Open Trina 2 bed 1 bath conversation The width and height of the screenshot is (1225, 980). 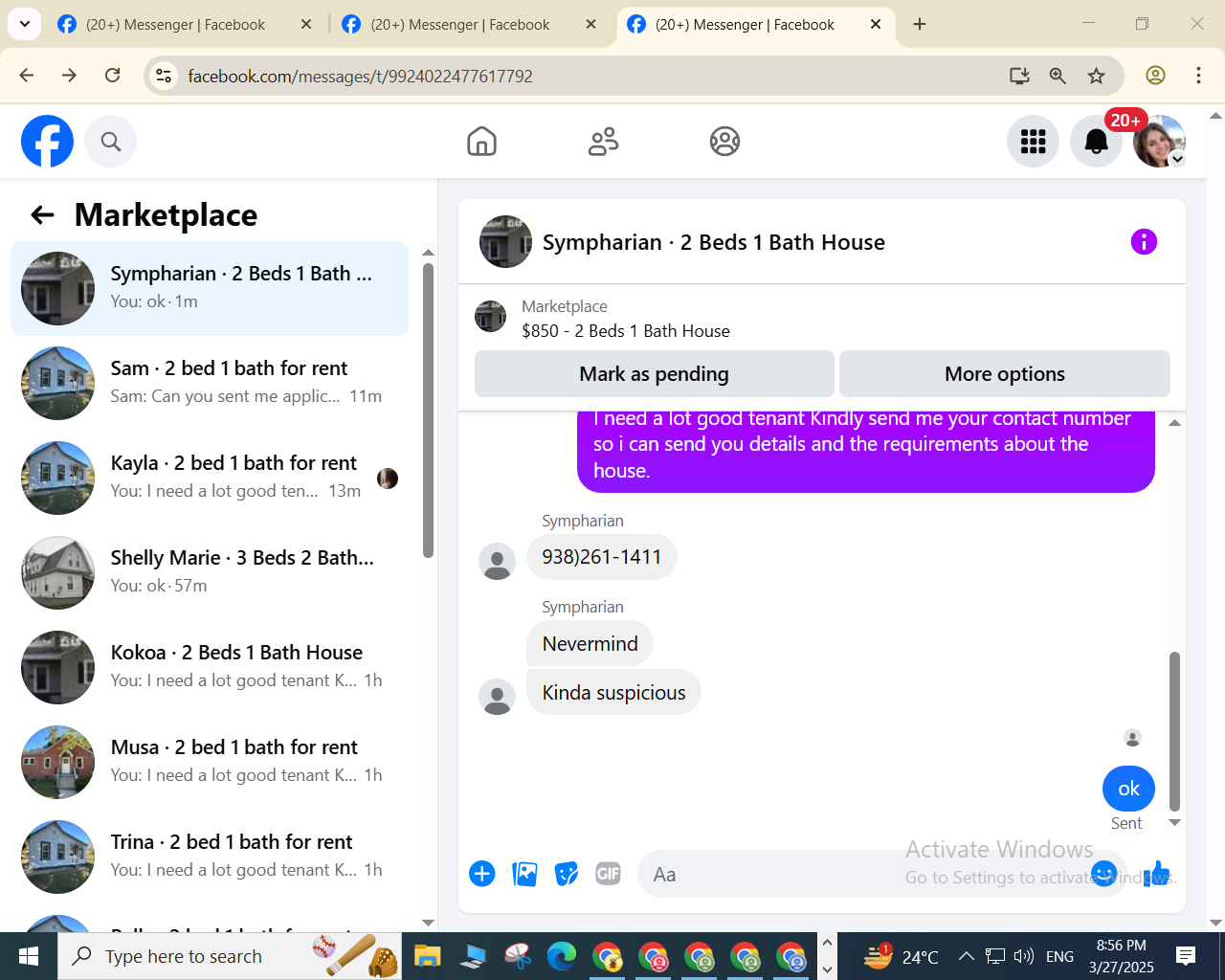[x=210, y=857]
